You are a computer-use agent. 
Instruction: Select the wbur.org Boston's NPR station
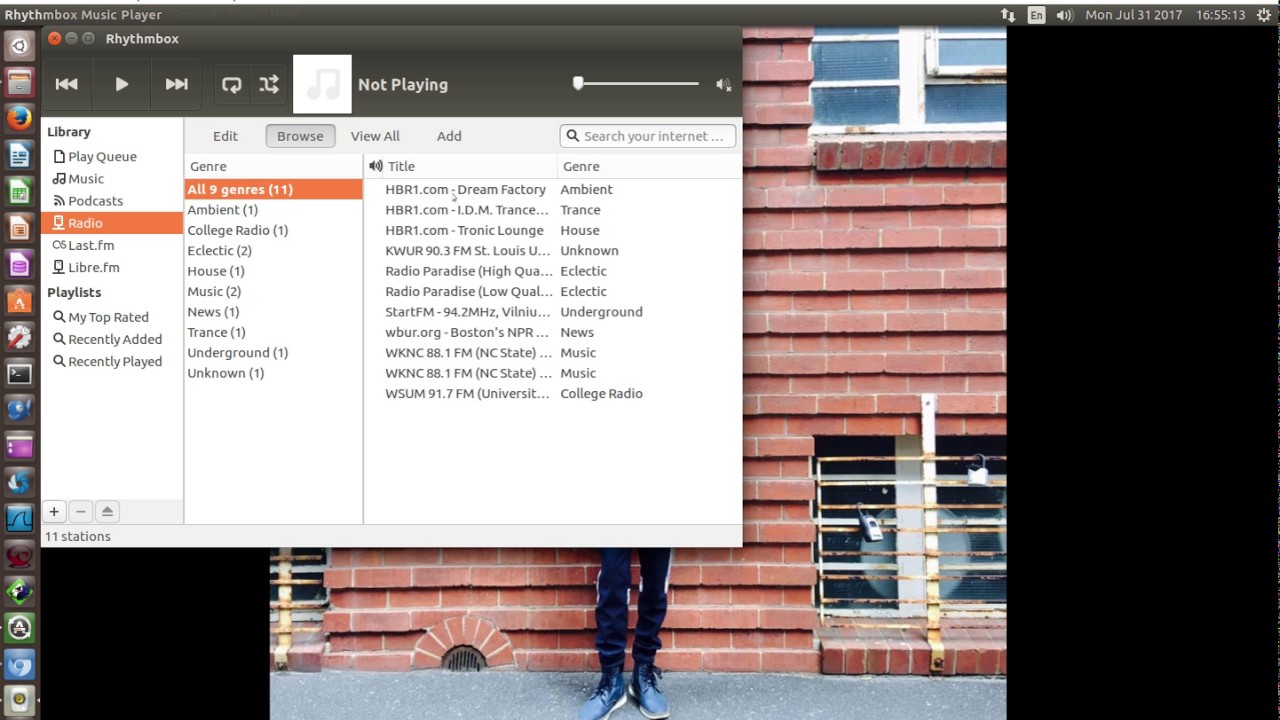554,332
